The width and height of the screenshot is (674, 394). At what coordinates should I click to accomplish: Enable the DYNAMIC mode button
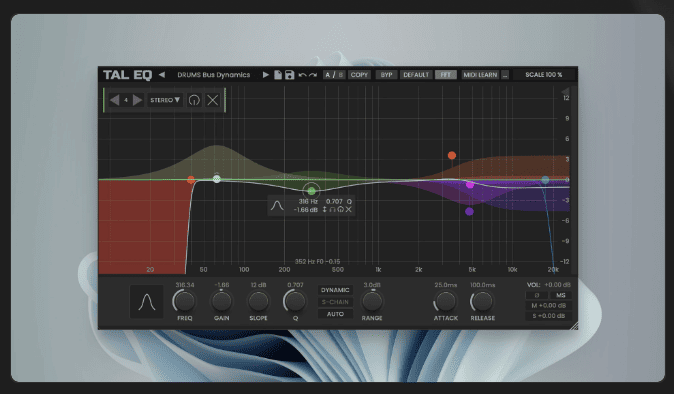pos(335,290)
